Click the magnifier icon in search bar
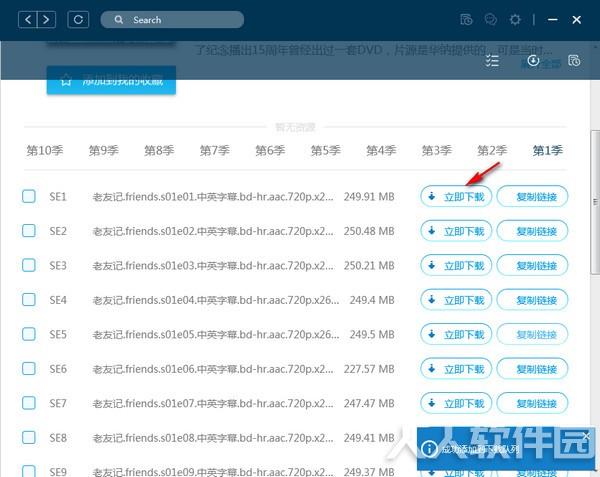Image resolution: width=600 pixels, height=477 pixels. 119,20
